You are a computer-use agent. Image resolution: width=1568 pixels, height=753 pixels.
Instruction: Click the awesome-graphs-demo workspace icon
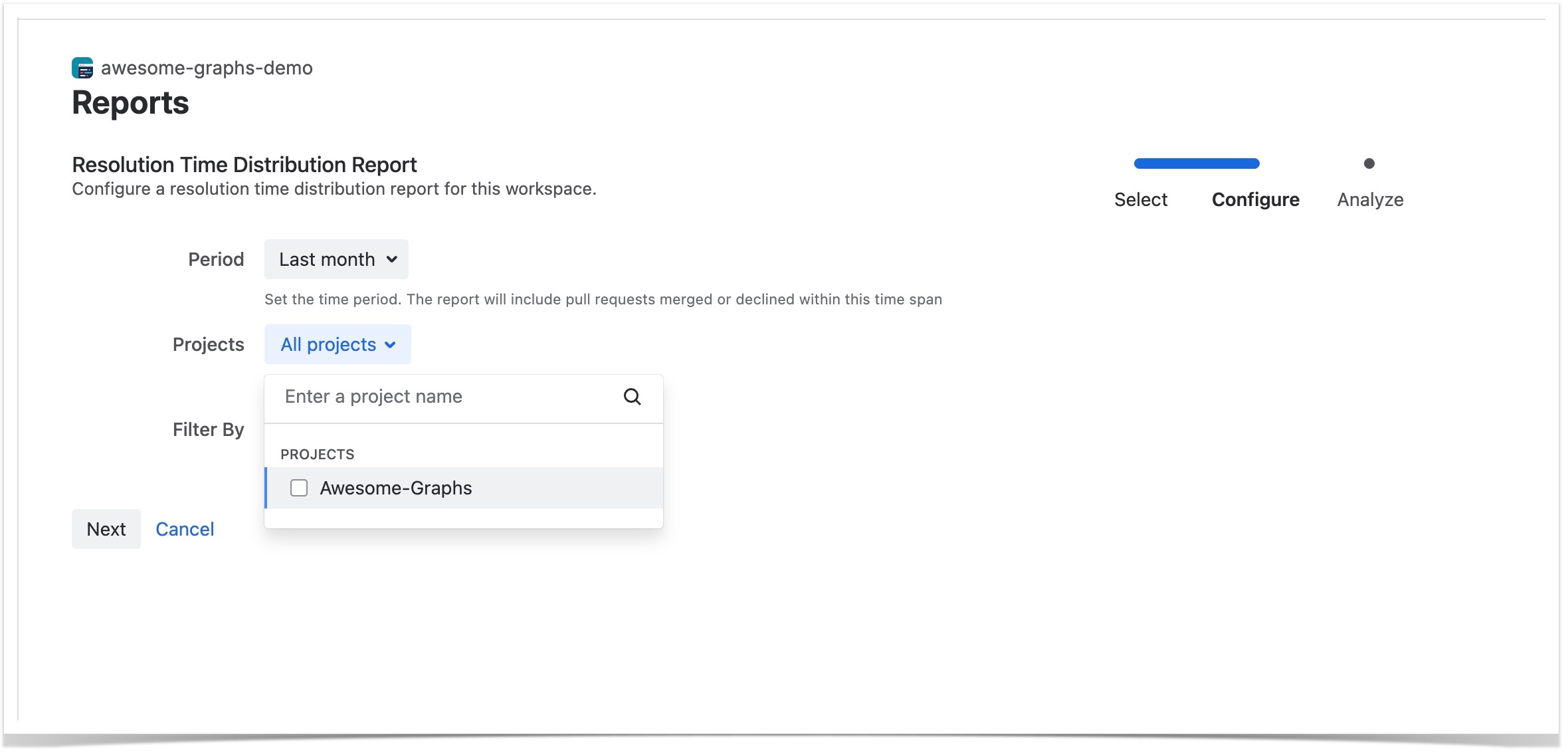tap(82, 68)
